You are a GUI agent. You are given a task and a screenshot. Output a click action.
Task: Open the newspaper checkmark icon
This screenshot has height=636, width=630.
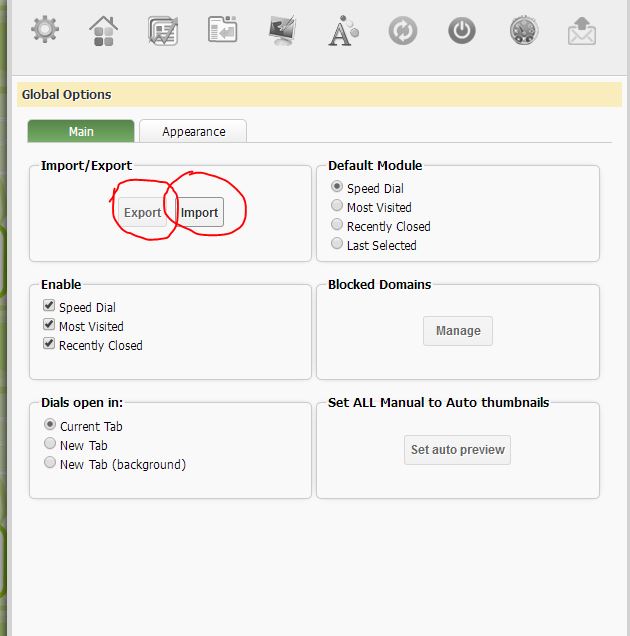pyautogui.click(x=163, y=30)
